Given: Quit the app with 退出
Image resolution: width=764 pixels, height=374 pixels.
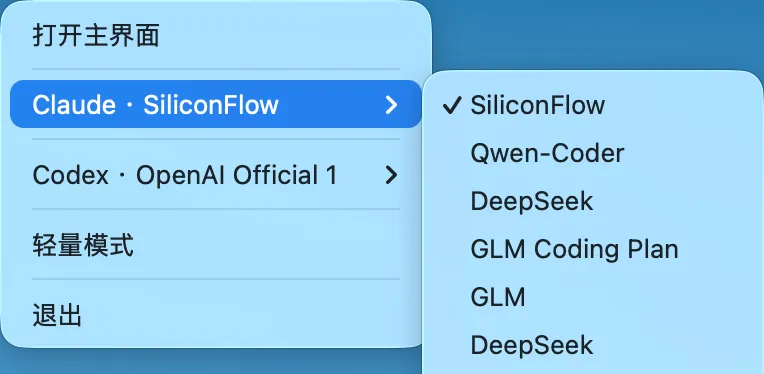Looking at the screenshot, I should 216,316.
